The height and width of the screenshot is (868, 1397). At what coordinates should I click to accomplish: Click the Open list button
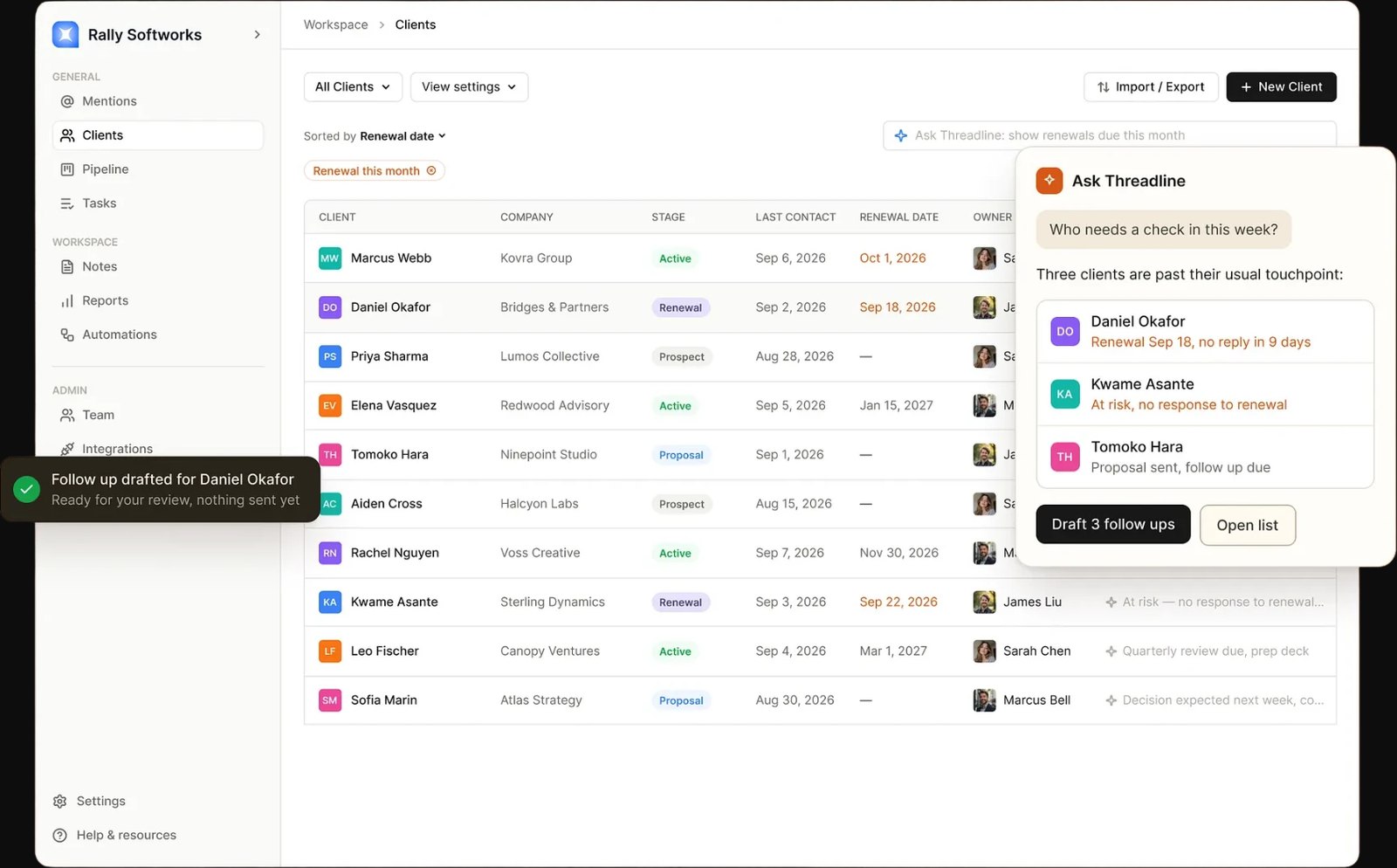tap(1248, 526)
